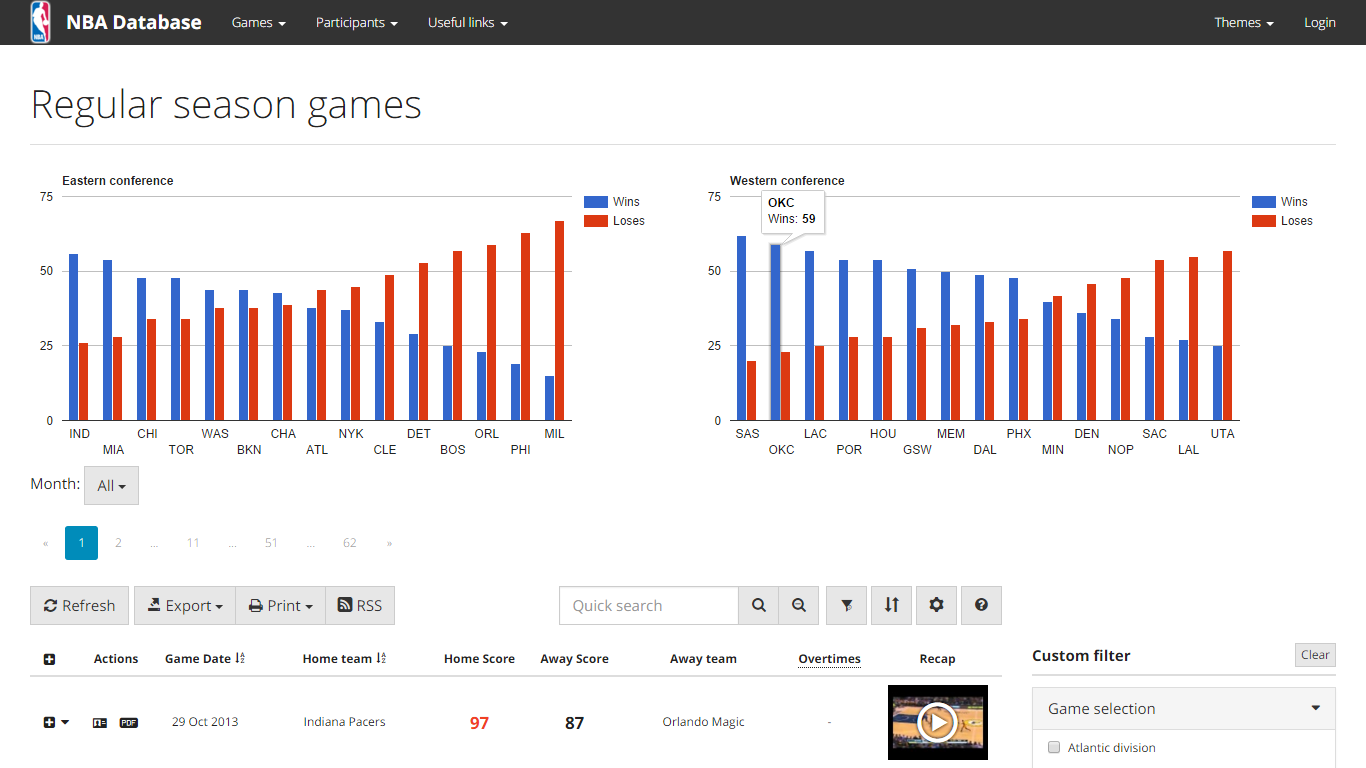Expand all rows via header plus icon

[50, 659]
